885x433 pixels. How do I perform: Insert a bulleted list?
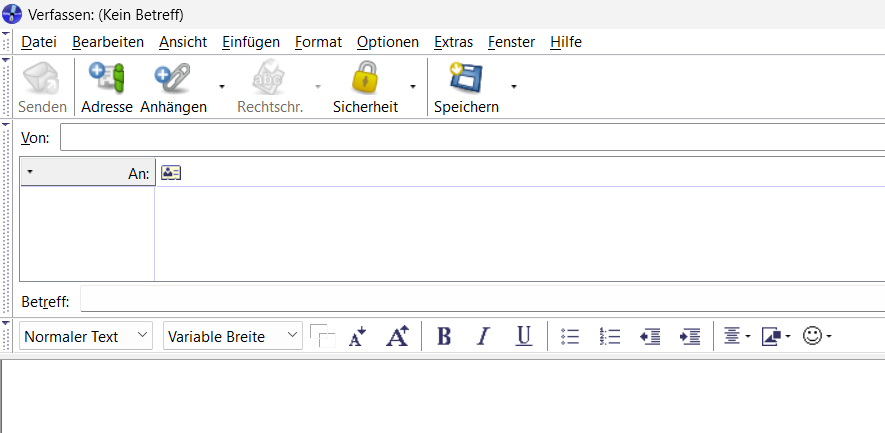coord(570,336)
